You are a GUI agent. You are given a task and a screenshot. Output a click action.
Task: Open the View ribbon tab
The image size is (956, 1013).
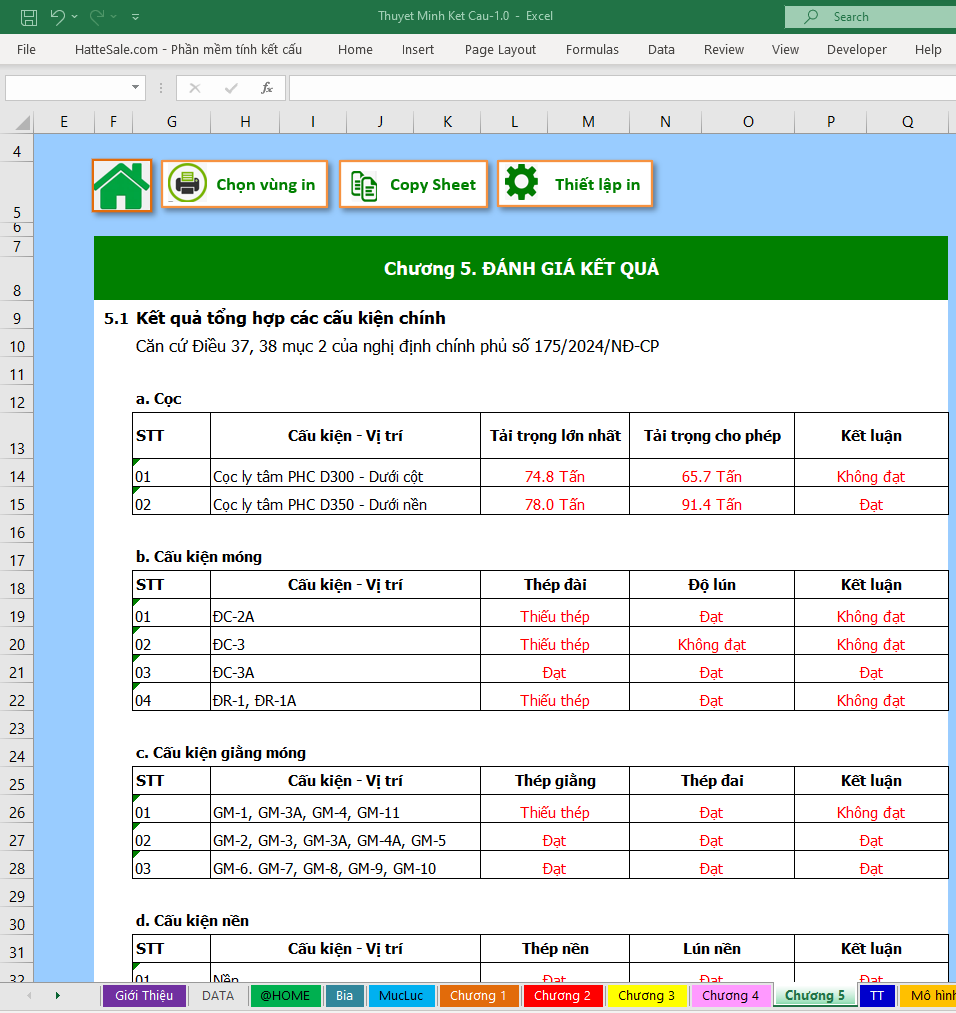[785, 50]
